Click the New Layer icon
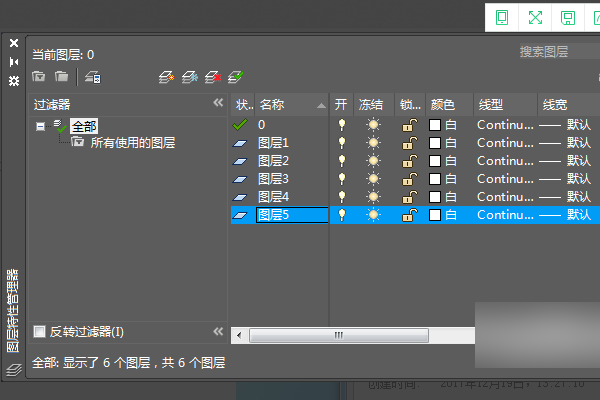The image size is (600, 400). (x=166, y=77)
